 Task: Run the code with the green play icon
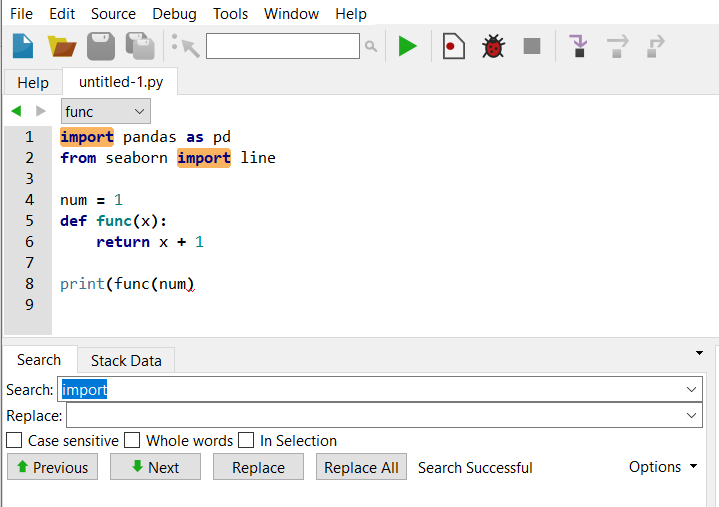(x=407, y=46)
